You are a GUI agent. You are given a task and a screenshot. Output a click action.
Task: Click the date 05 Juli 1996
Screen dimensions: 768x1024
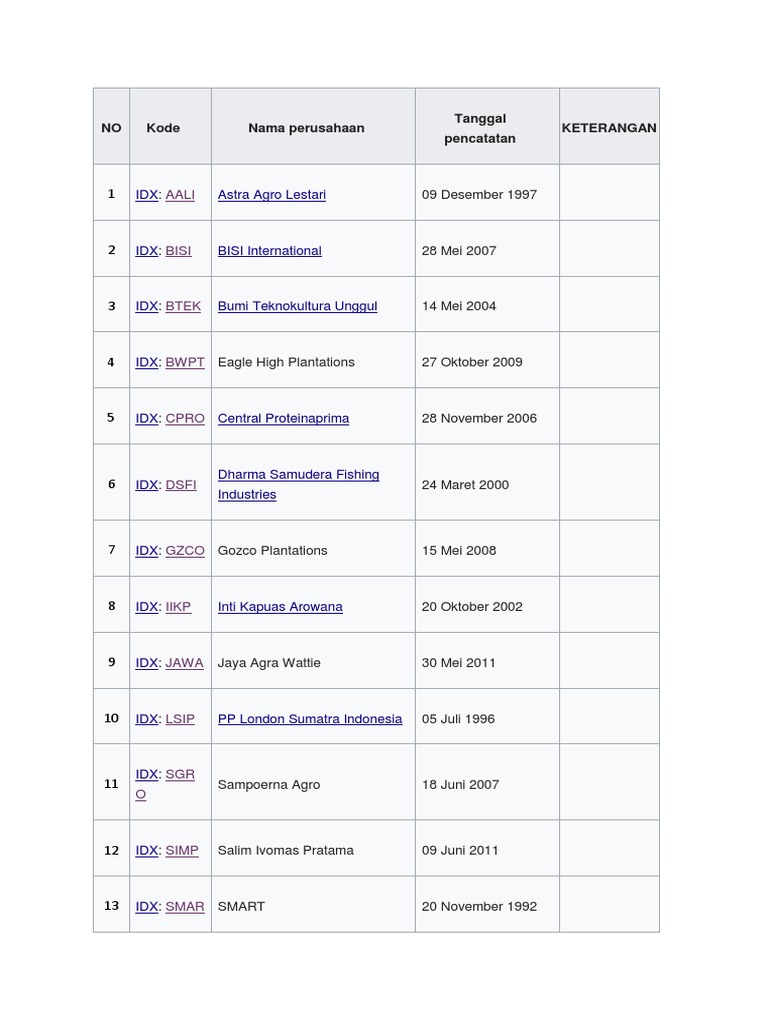(x=458, y=719)
